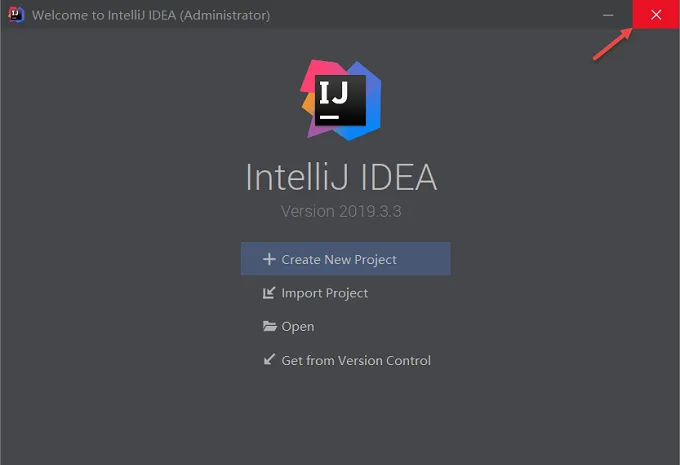Viewport: 680px width, 465px height.
Task: Click the plus icon beside Create New Project
Action: pos(269,259)
